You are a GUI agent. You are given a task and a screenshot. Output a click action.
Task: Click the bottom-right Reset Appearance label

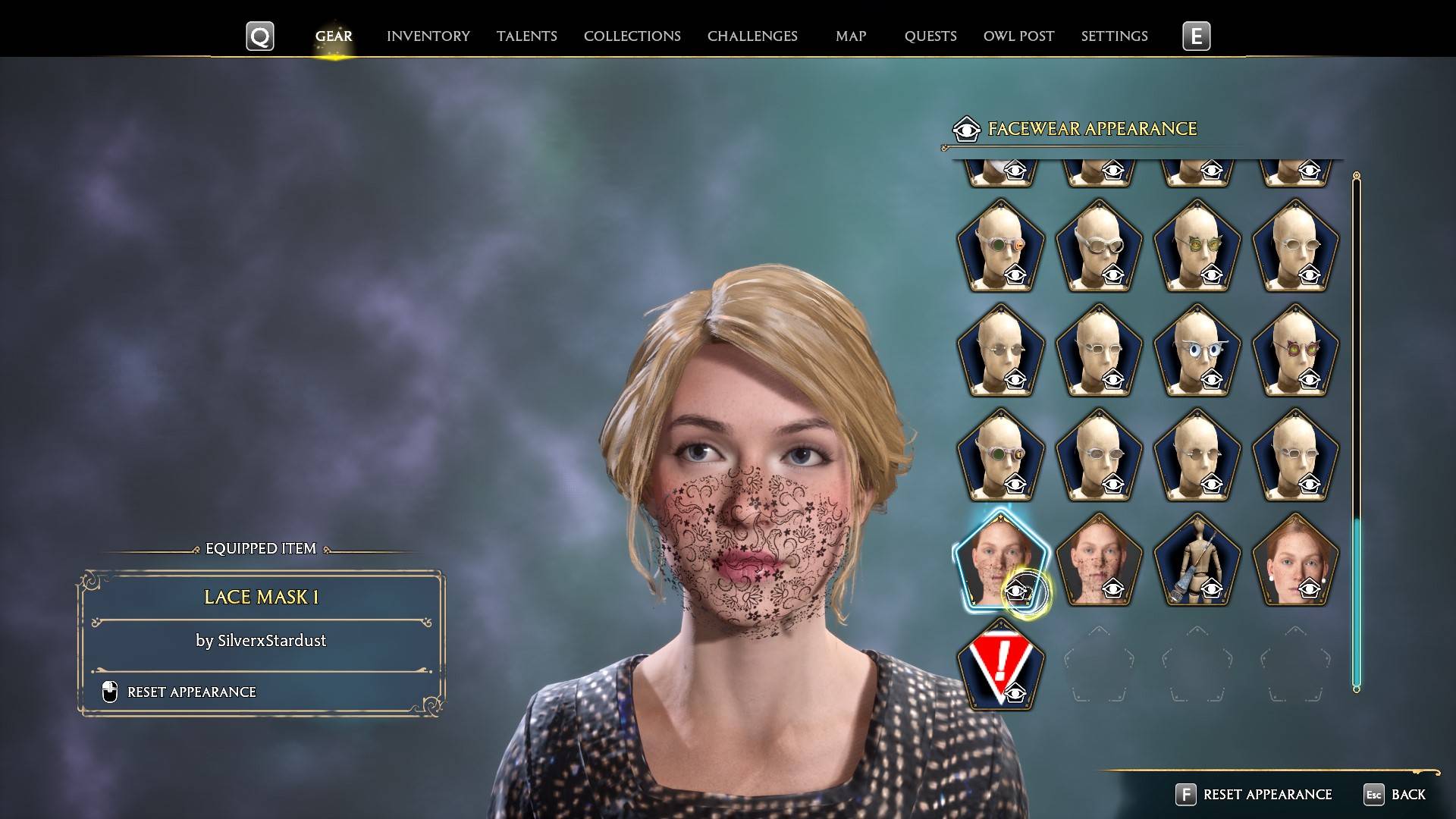(x=1268, y=795)
